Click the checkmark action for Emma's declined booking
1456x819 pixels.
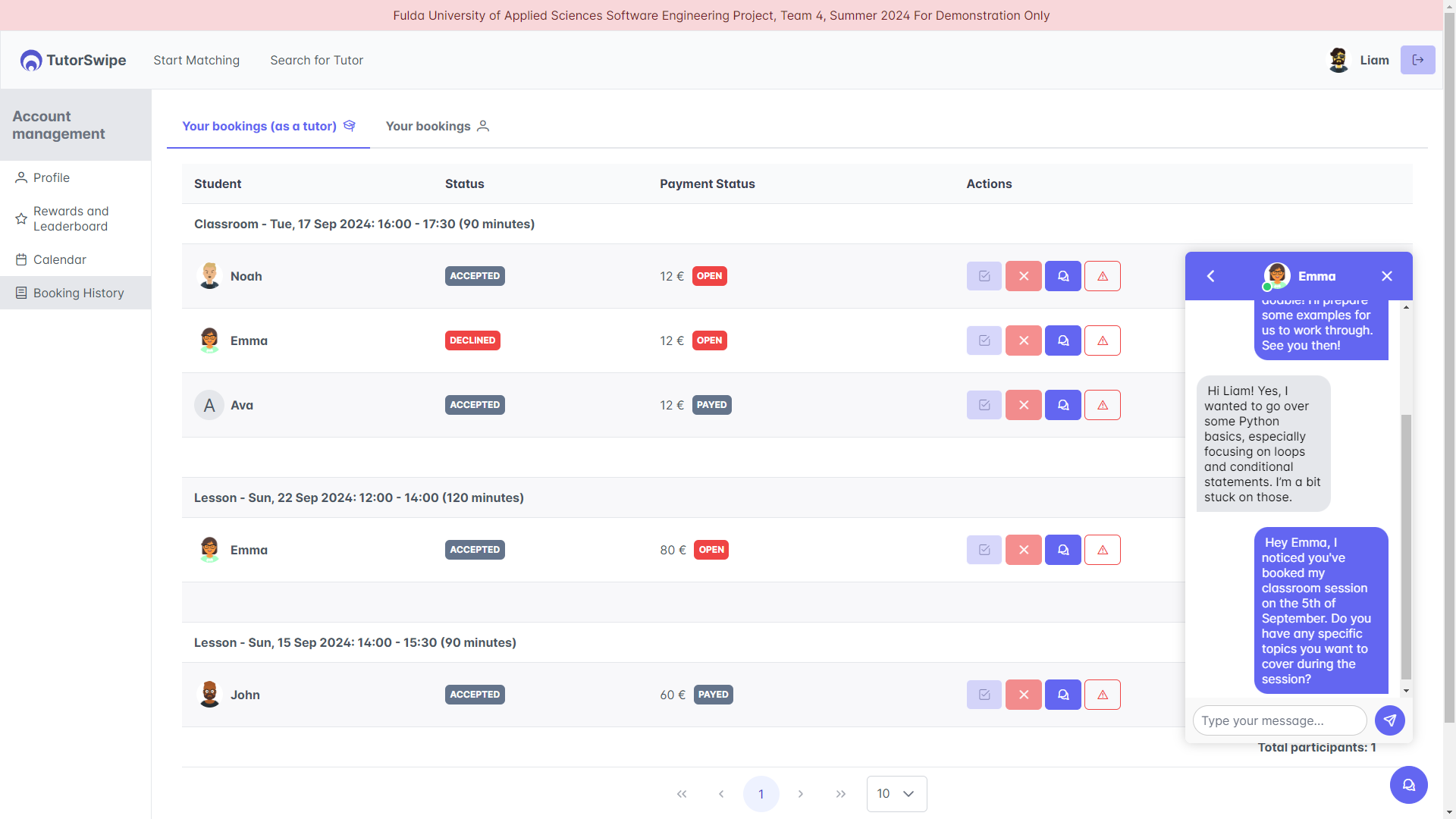click(984, 340)
